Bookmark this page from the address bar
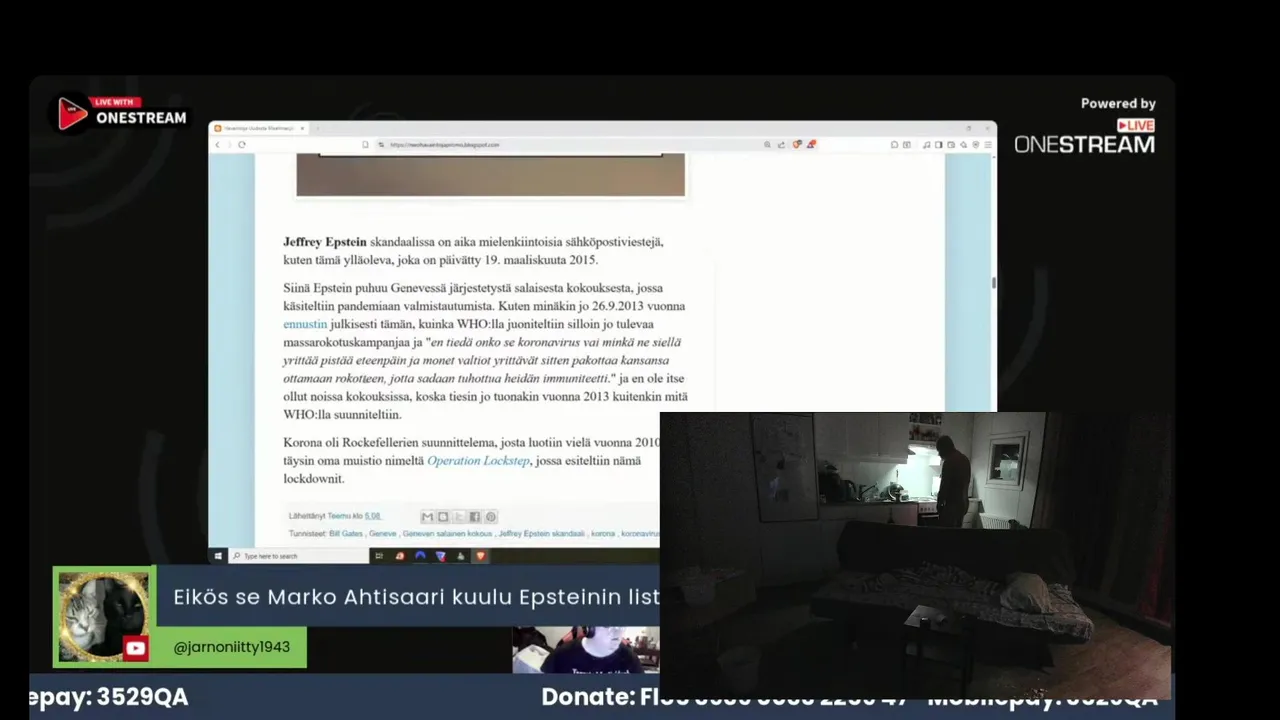This screenshot has height=720, width=1280. (x=365, y=145)
